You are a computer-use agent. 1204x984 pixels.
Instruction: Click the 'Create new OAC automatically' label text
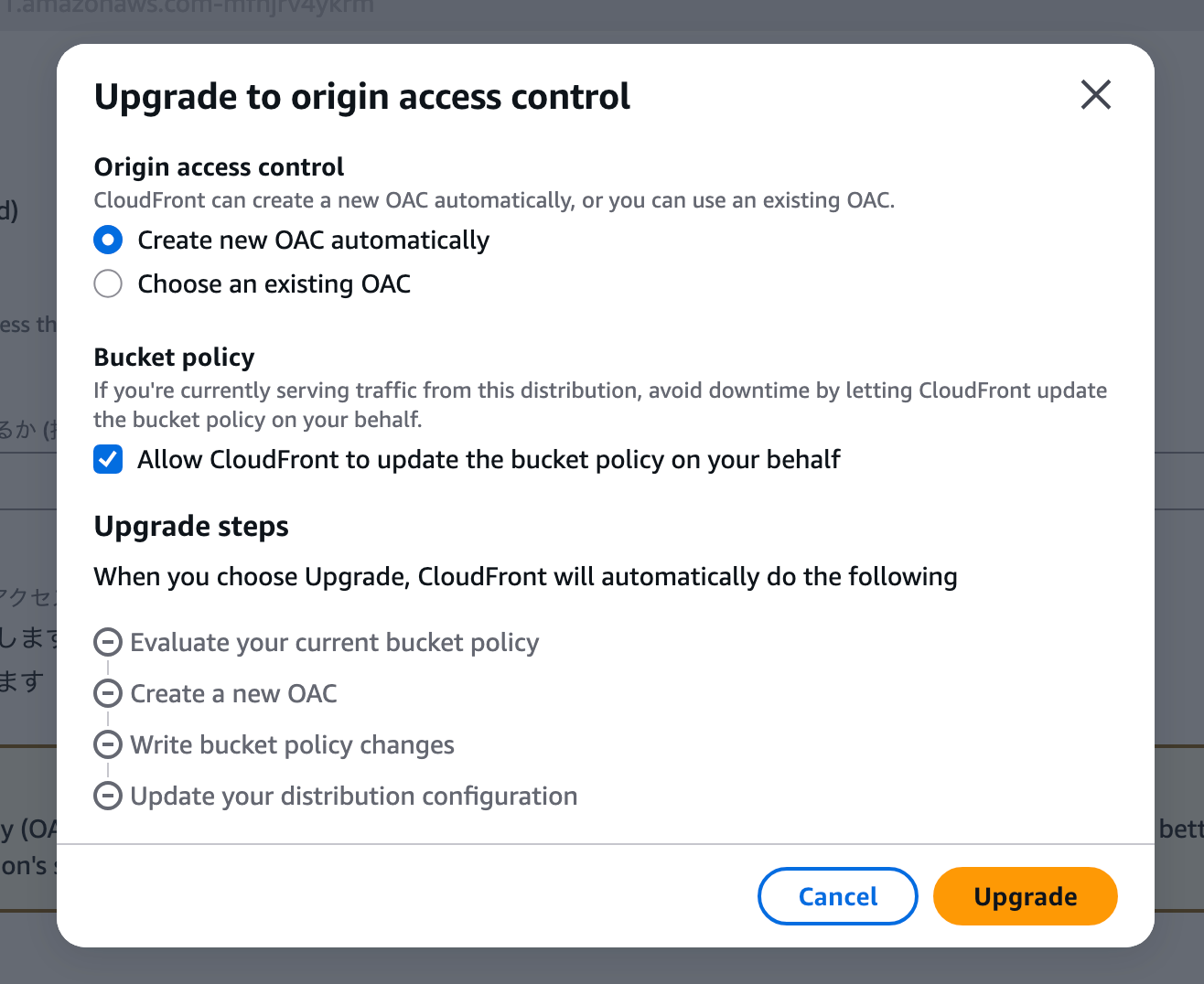(x=313, y=240)
